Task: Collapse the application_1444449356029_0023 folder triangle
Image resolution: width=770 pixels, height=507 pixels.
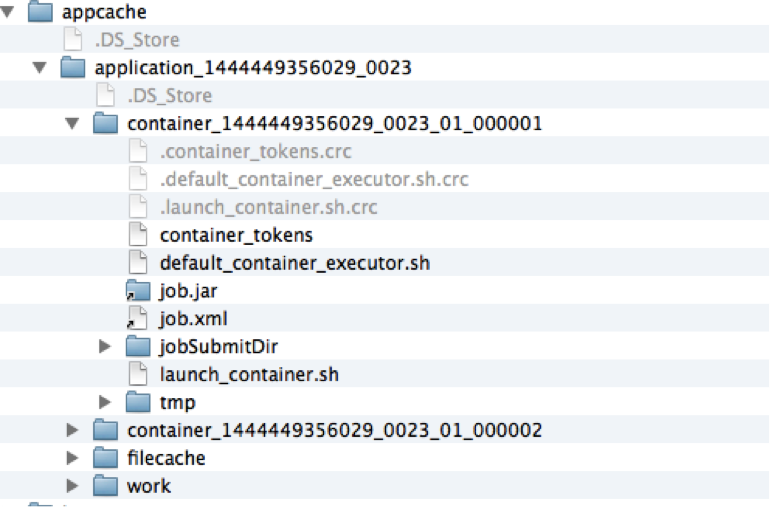Action: click(40, 67)
